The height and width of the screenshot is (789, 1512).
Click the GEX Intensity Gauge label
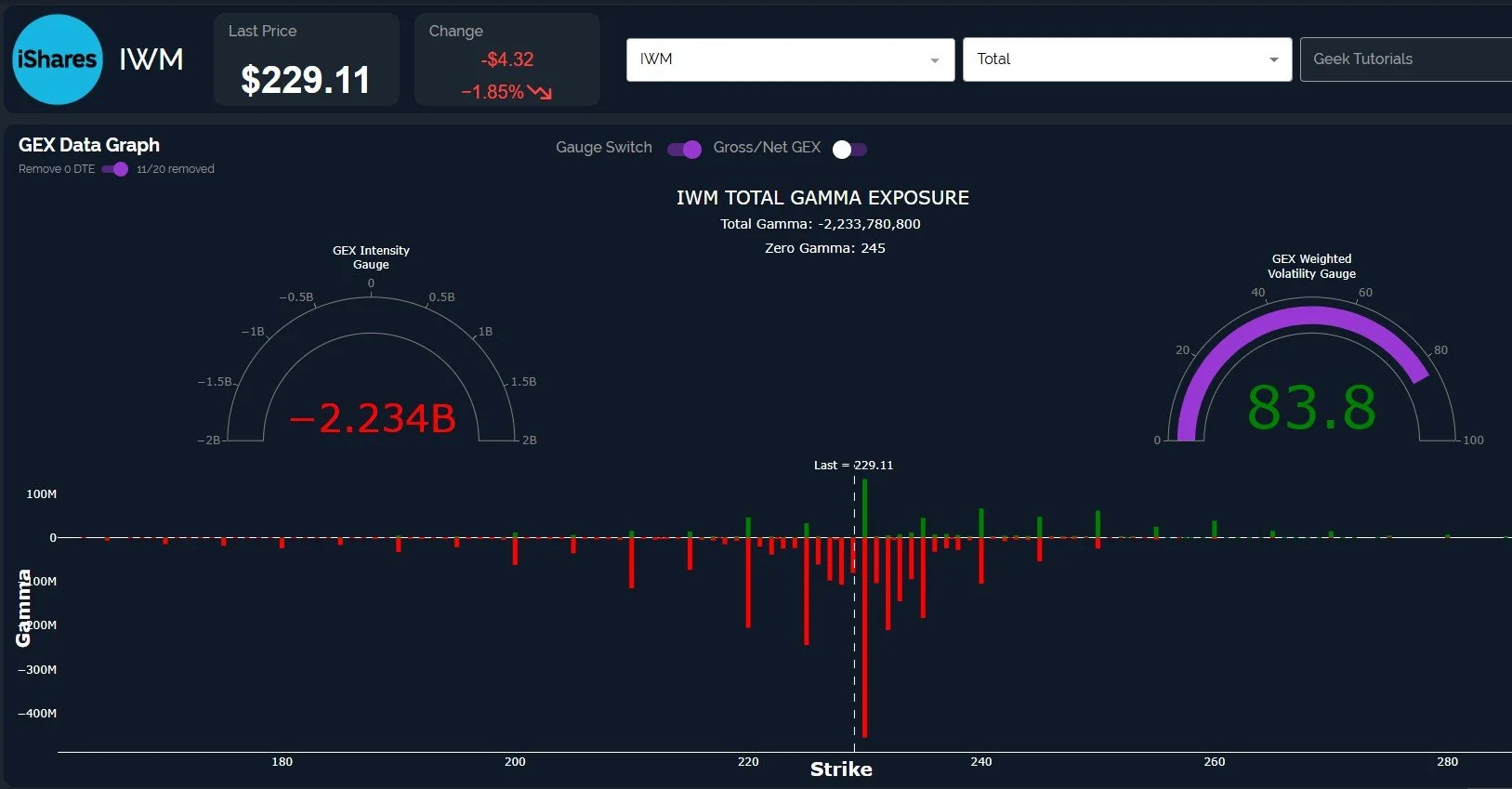pyautogui.click(x=371, y=257)
